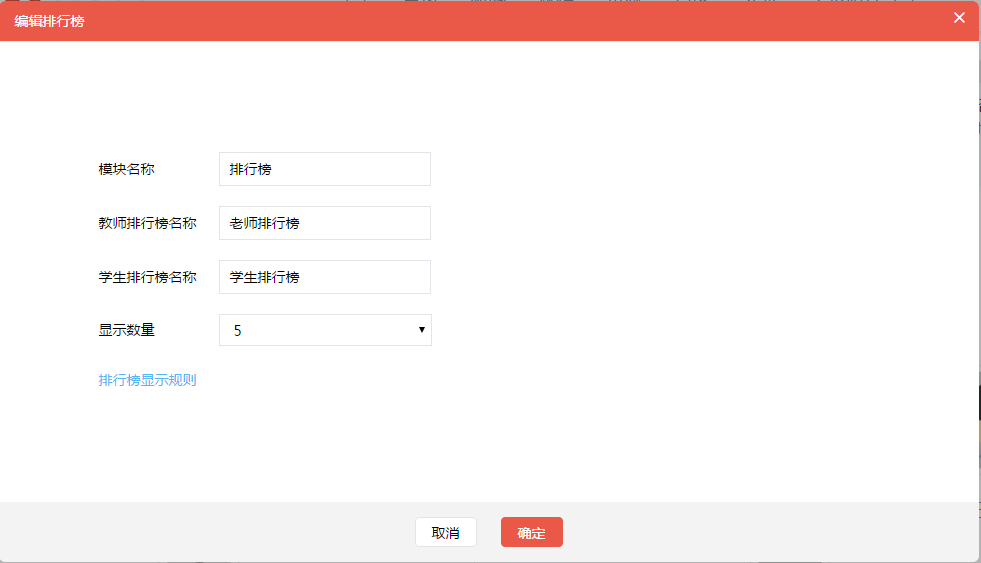The image size is (981, 563).
Task: Click the 模块名称 input field
Action: pos(325,169)
